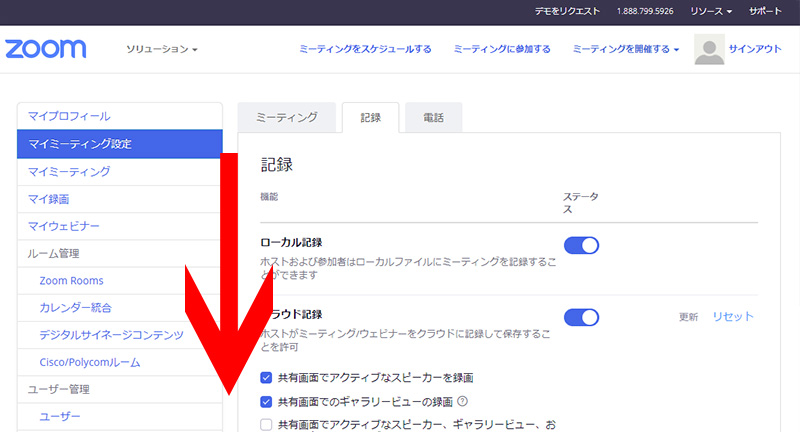Uncheck 共有画面でのギャラリービューの録画 checkbox
The image size is (800, 432).
266,403
